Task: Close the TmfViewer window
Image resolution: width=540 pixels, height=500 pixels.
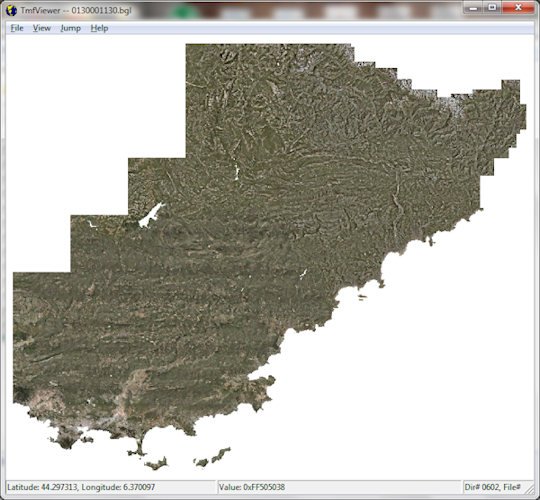Action: click(x=518, y=8)
